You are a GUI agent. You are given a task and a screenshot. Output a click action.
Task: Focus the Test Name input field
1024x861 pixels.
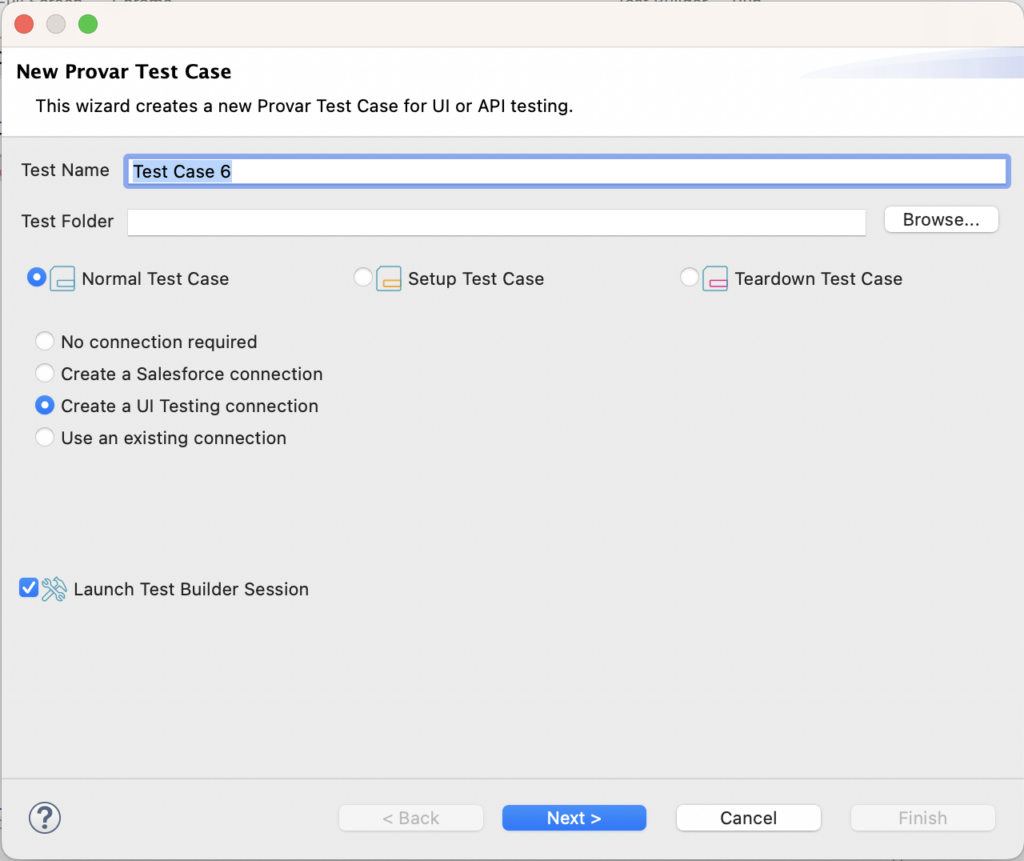click(x=567, y=171)
